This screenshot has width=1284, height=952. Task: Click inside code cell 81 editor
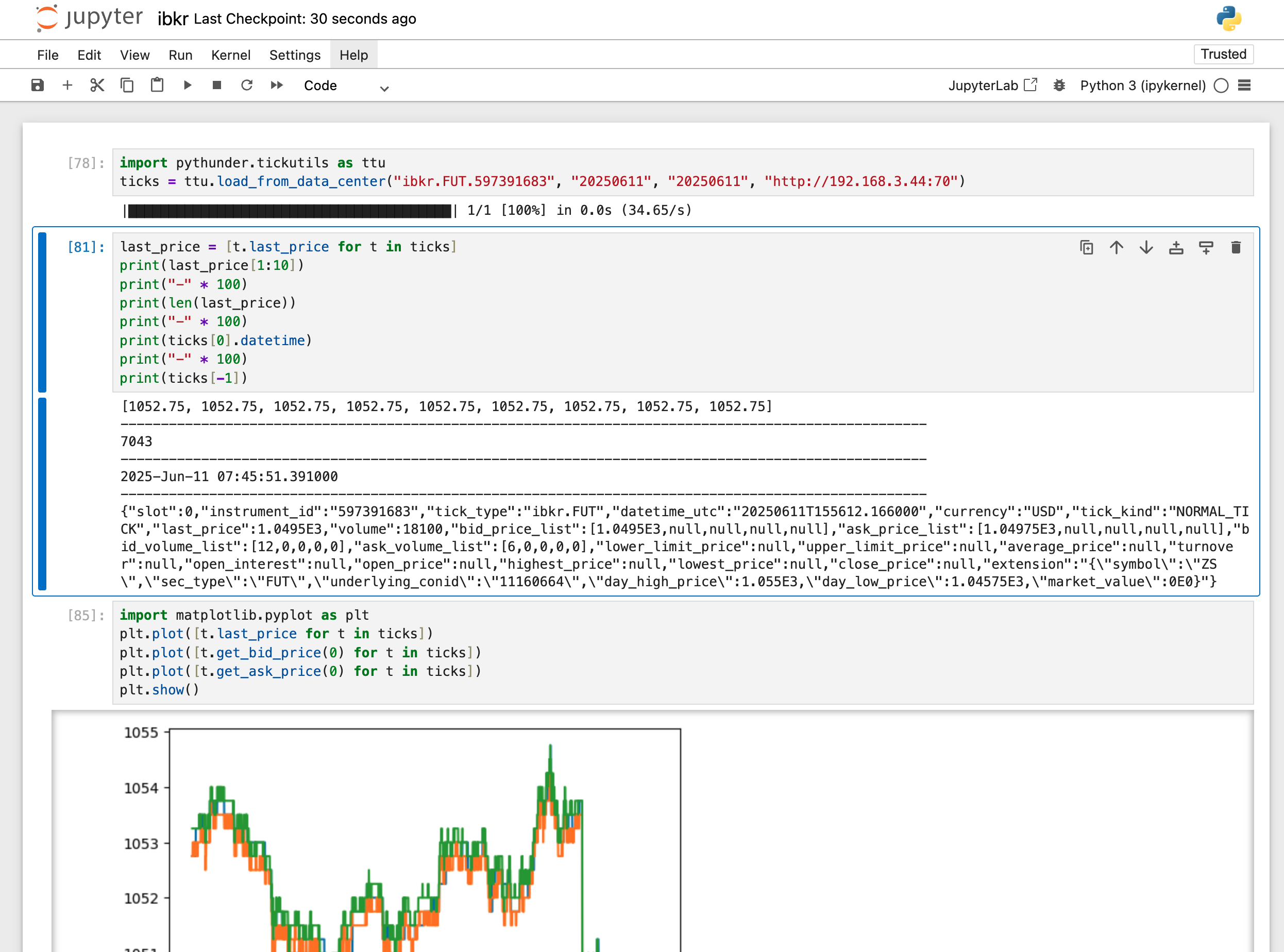[683, 312]
